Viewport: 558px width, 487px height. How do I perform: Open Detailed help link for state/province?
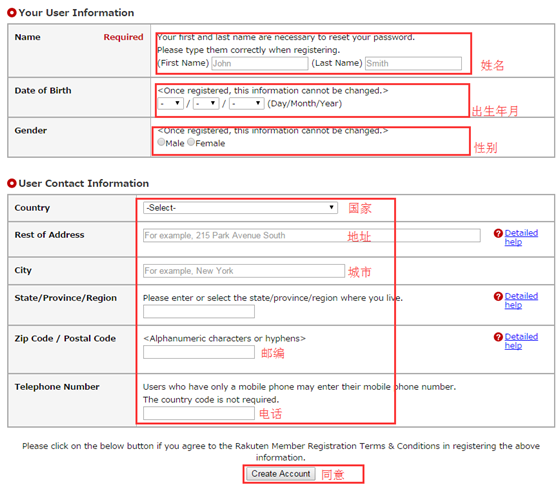pos(521,300)
